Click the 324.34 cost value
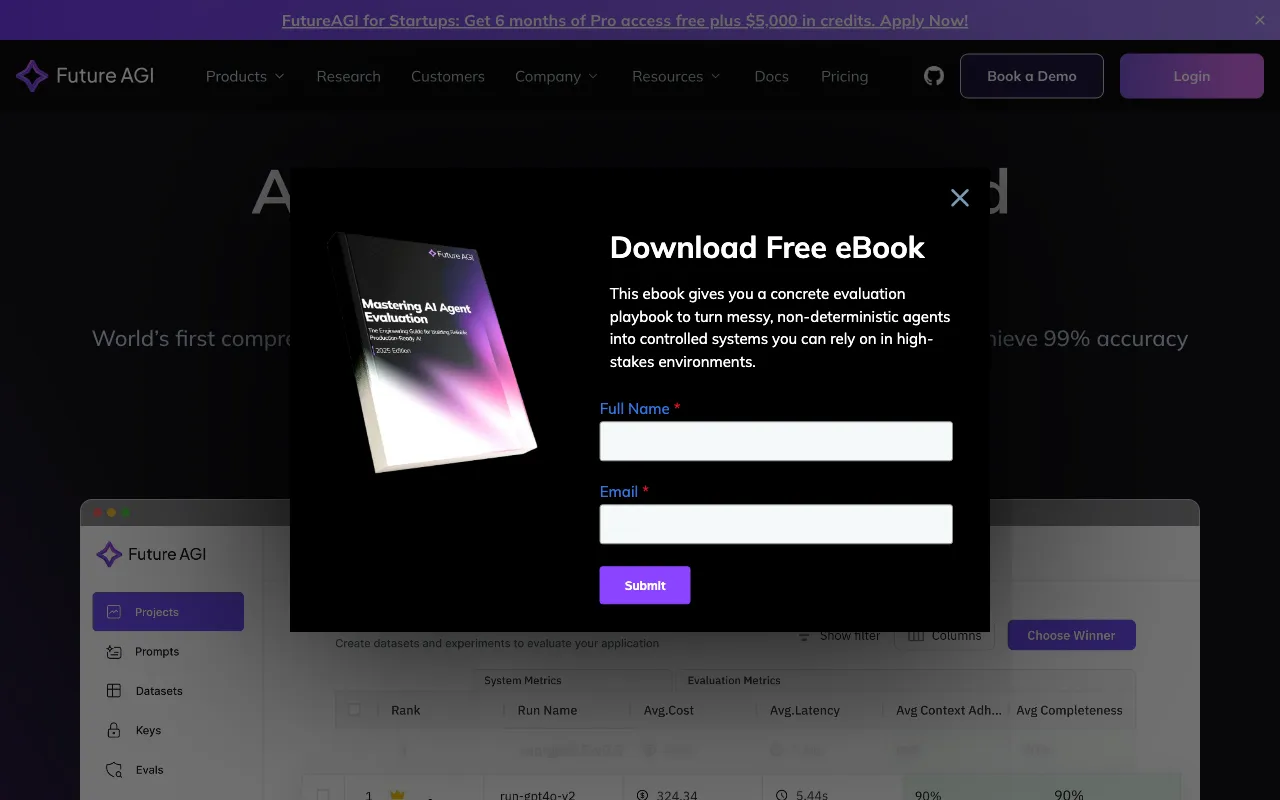The image size is (1280, 800). [677, 796]
